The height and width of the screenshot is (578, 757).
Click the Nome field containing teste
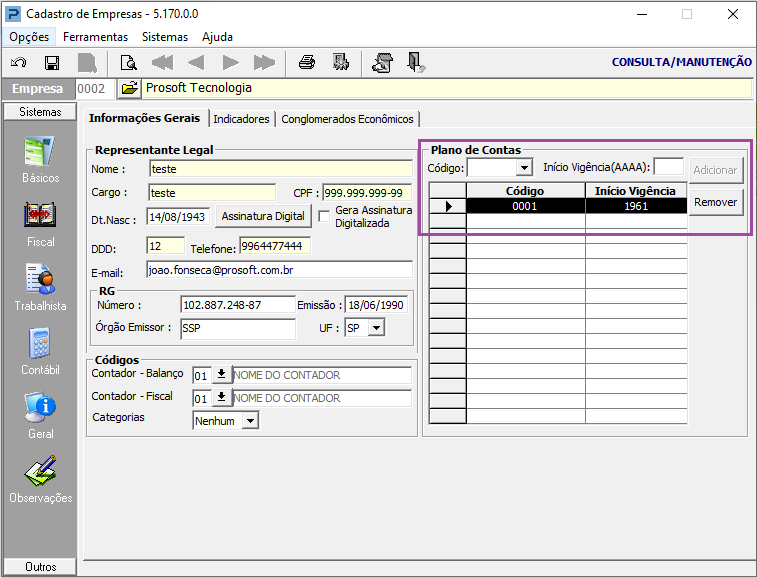[x=281, y=169]
